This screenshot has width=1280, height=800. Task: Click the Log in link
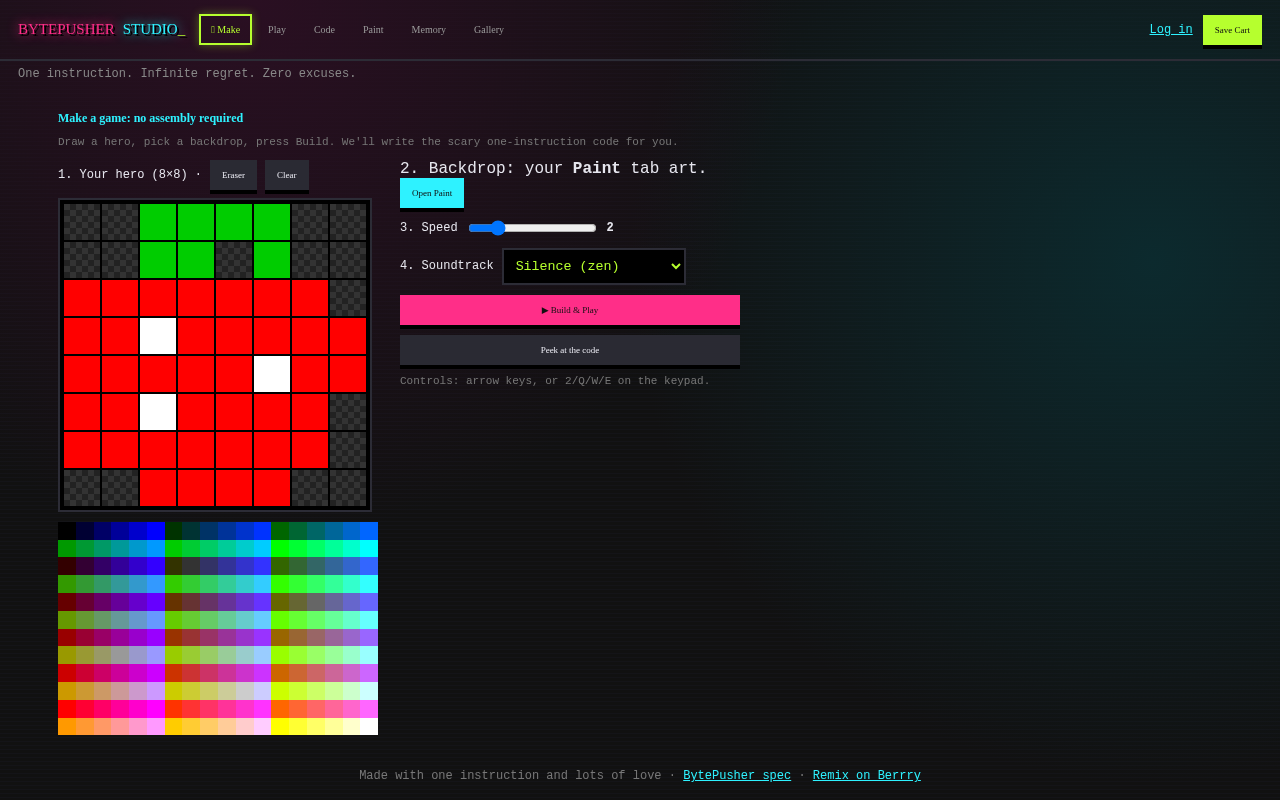(1171, 30)
